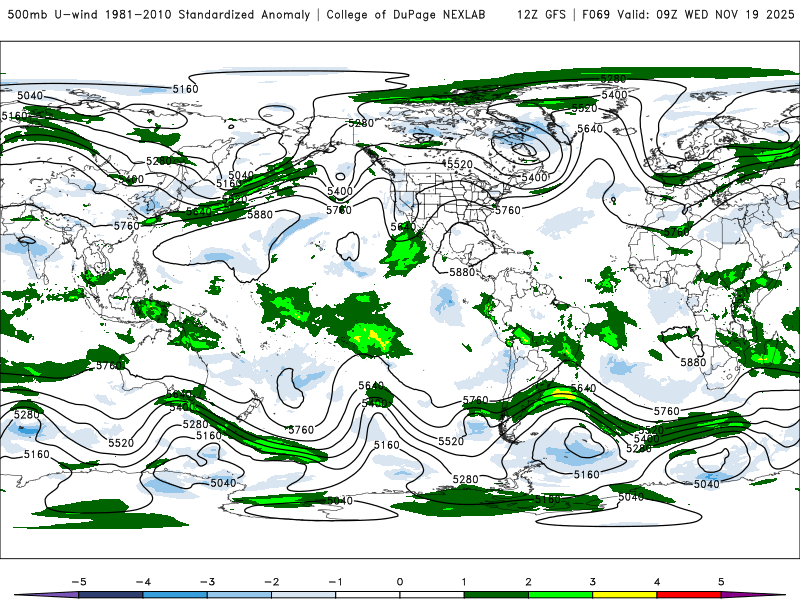Click the blue color bar segment between -4 and -3
Viewport: 800px width, 600px height.
coord(175,595)
